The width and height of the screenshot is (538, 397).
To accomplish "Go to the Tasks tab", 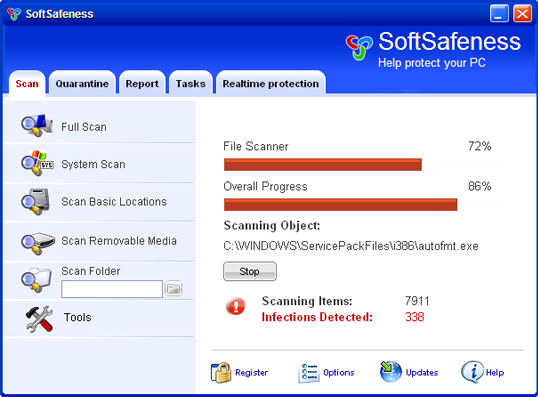I will [x=191, y=83].
